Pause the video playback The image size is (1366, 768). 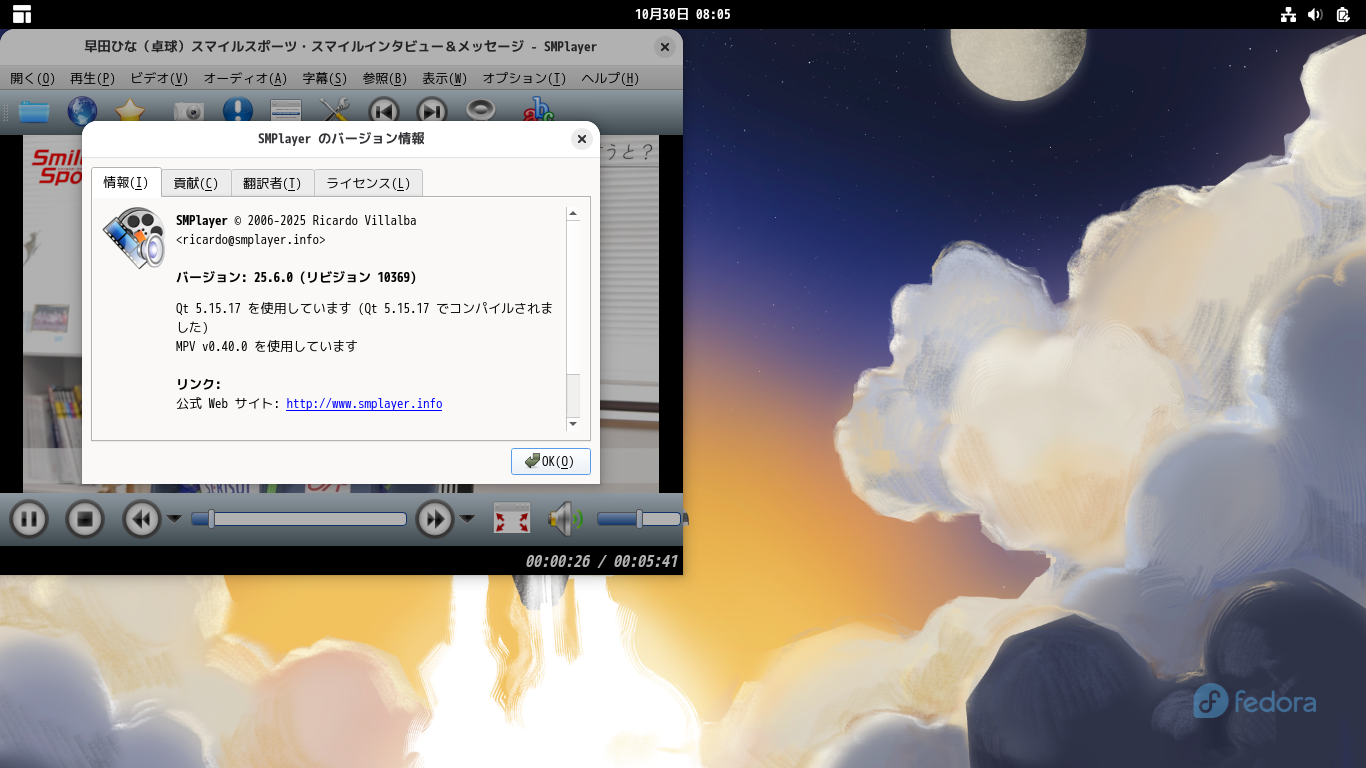pos(29,519)
